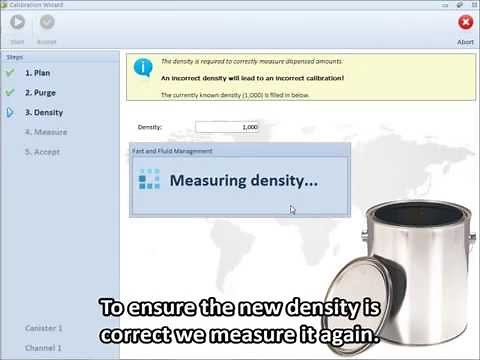Viewport: 480px width, 360px height.
Task: Select step 1. Plan
Action: point(37,73)
